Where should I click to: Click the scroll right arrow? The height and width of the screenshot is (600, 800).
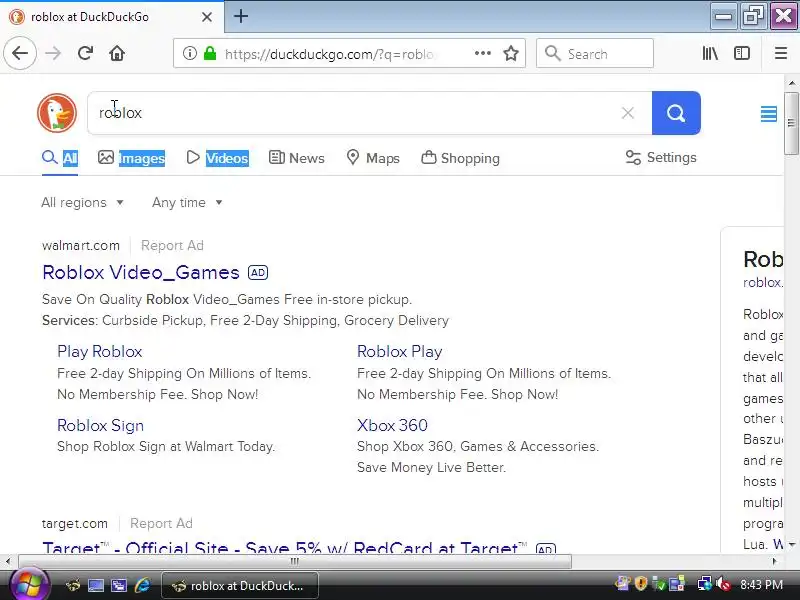[x=774, y=561]
